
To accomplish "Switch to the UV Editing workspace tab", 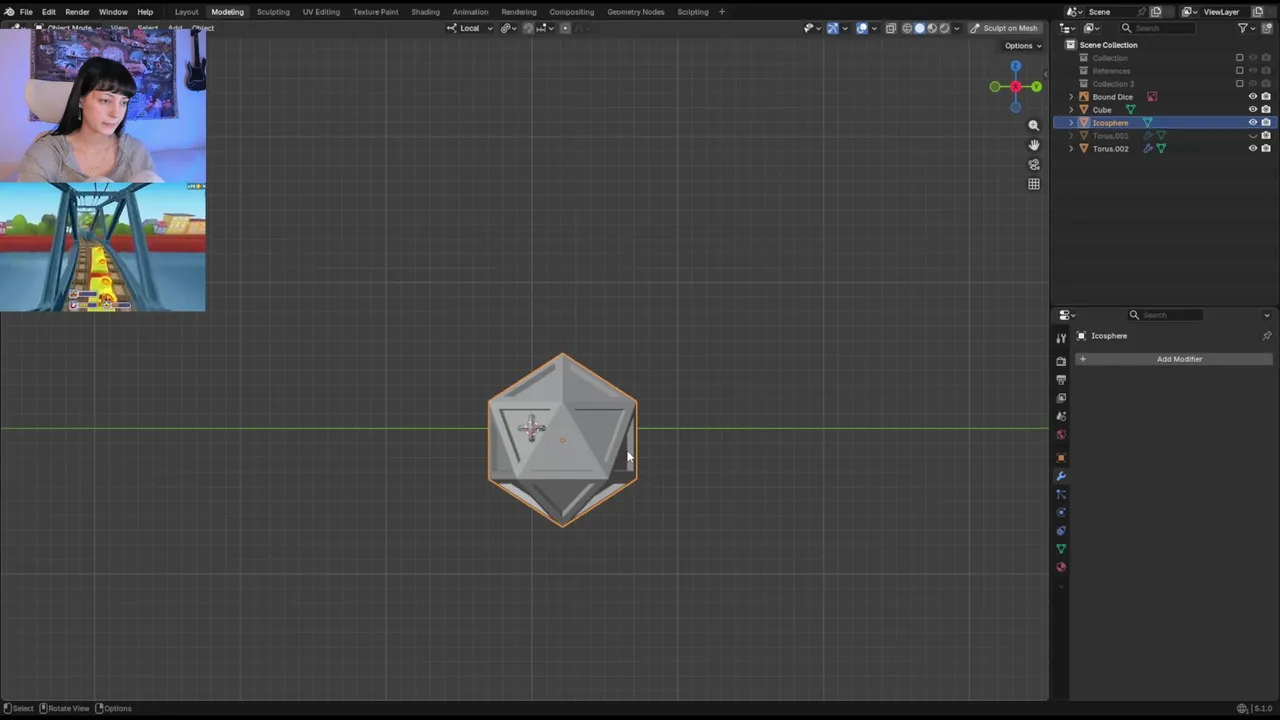I will point(321,12).
